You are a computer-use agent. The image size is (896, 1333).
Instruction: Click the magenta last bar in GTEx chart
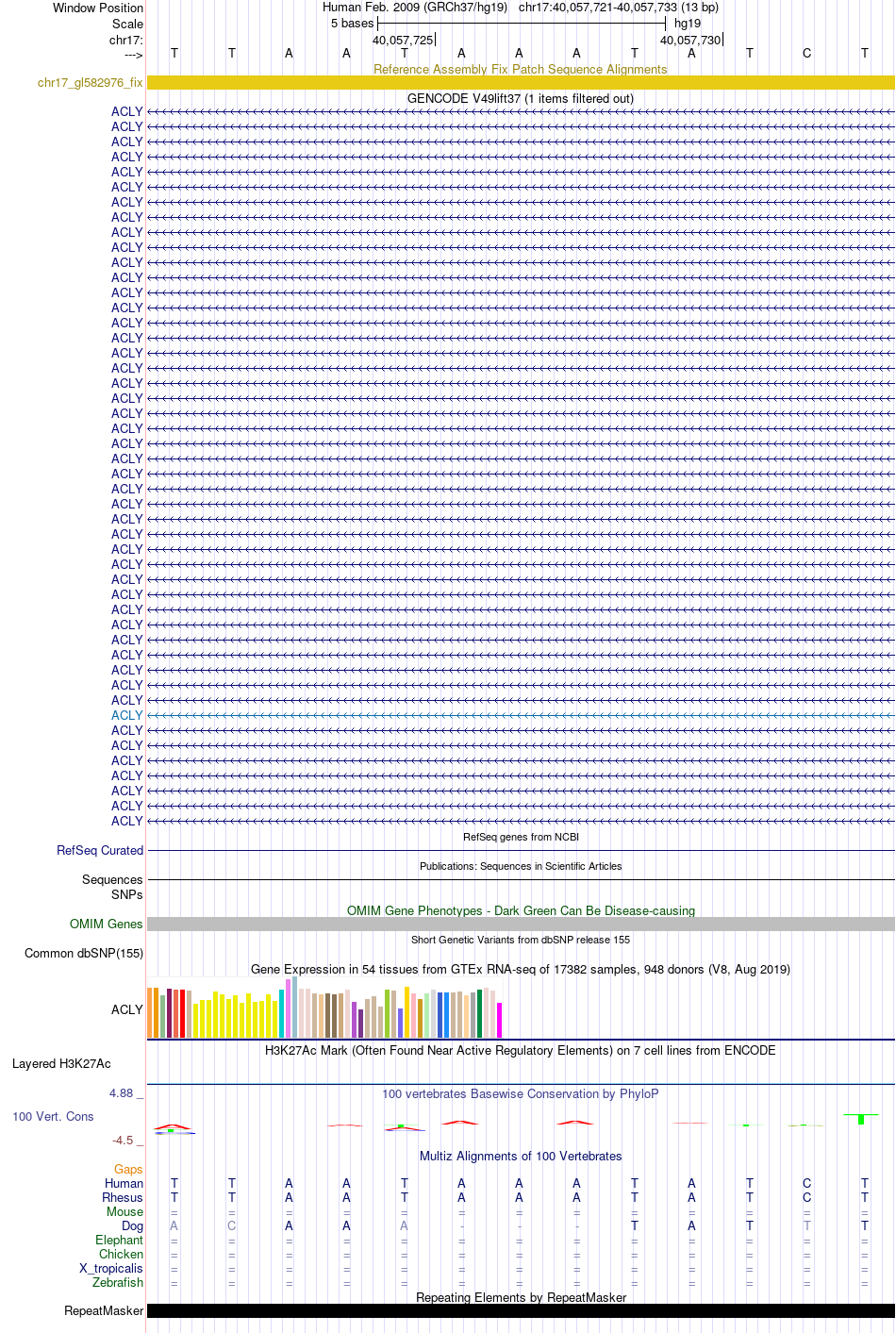click(500, 1020)
